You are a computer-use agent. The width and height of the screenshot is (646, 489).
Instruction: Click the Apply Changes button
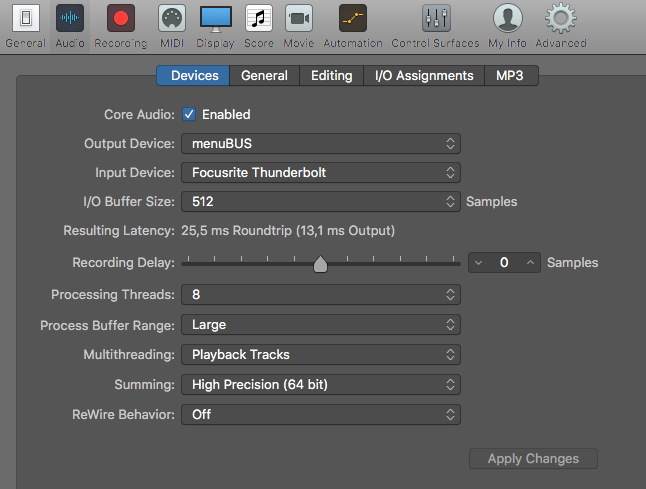tap(533, 459)
